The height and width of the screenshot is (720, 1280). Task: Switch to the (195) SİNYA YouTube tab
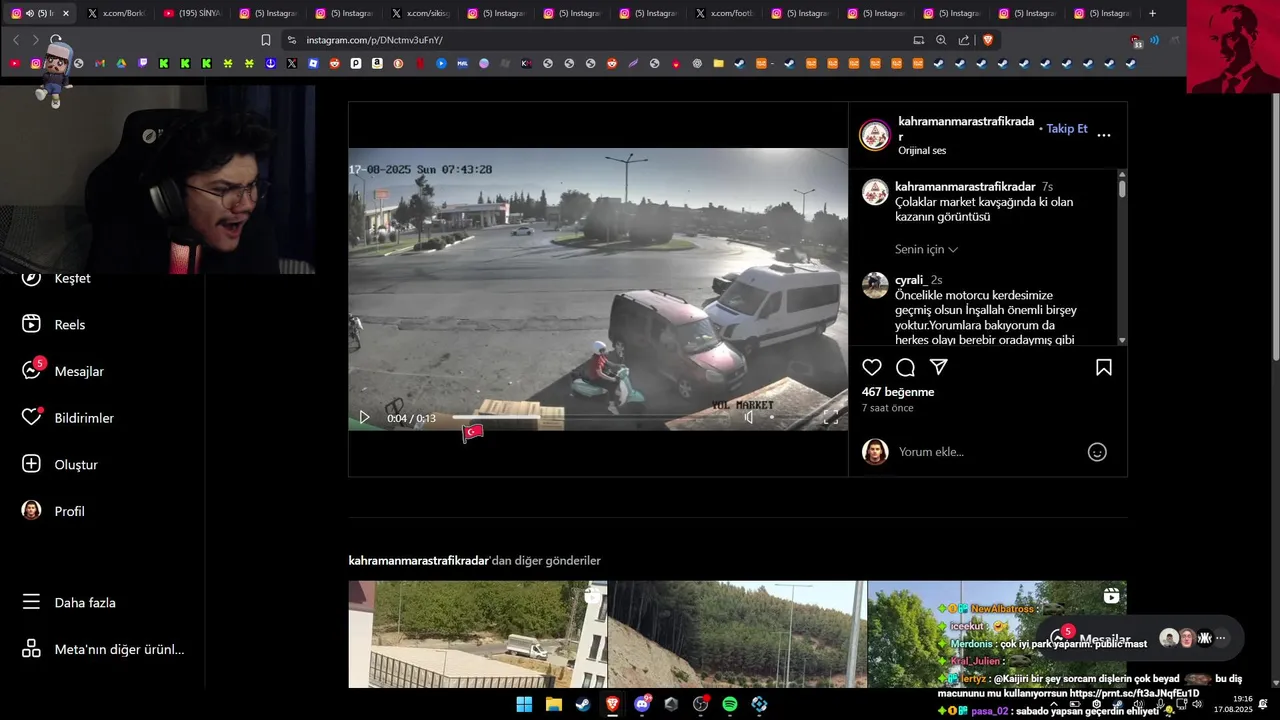pos(191,13)
